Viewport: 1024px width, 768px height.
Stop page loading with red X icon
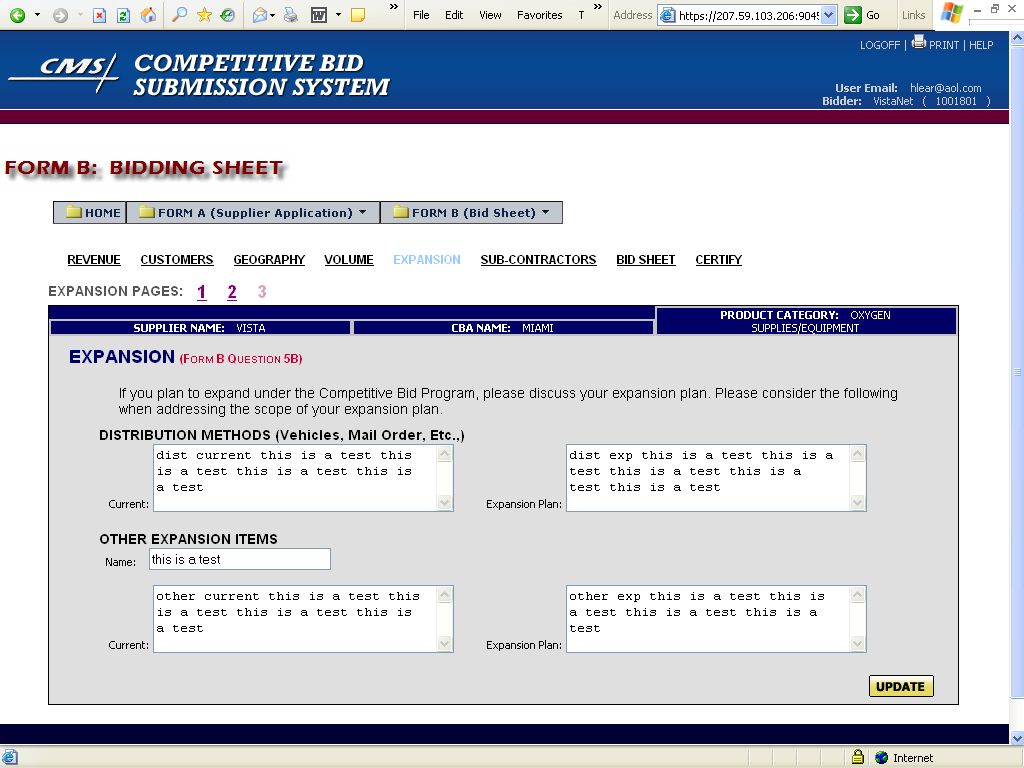click(x=99, y=15)
